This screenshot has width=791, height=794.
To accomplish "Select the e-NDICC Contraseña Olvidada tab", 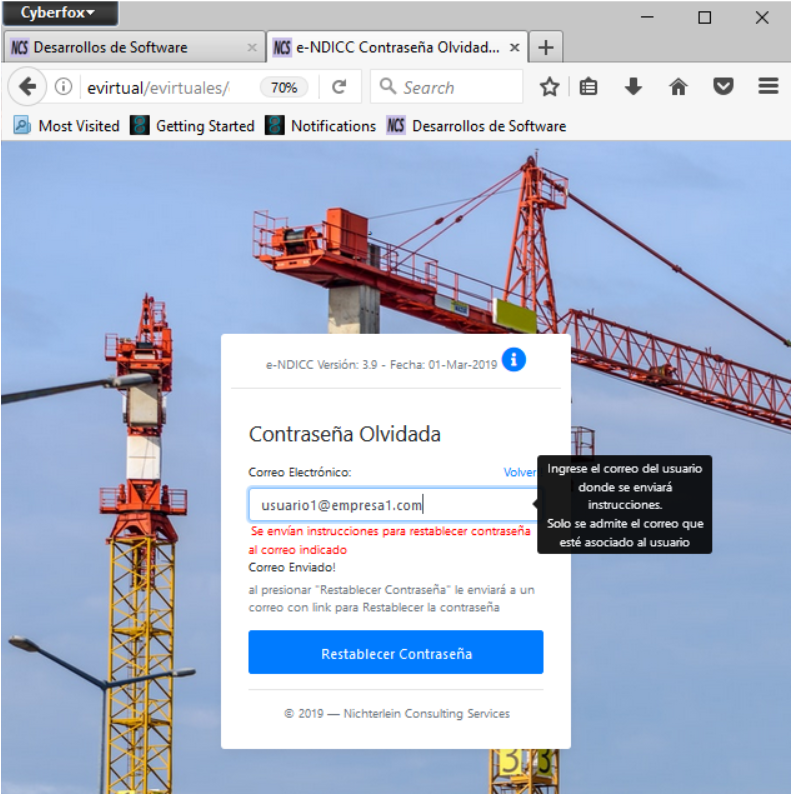I will coord(385,47).
